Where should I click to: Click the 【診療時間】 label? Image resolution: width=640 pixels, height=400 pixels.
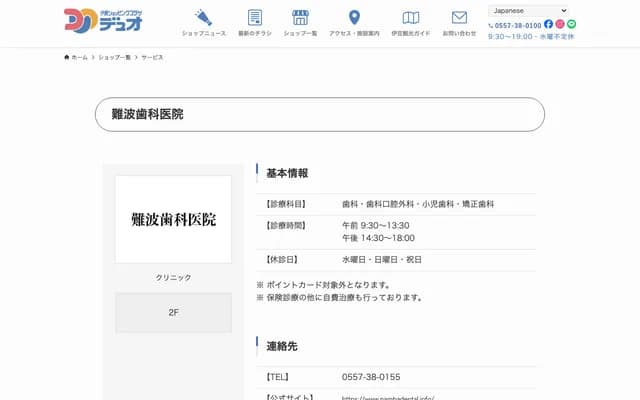point(286,225)
